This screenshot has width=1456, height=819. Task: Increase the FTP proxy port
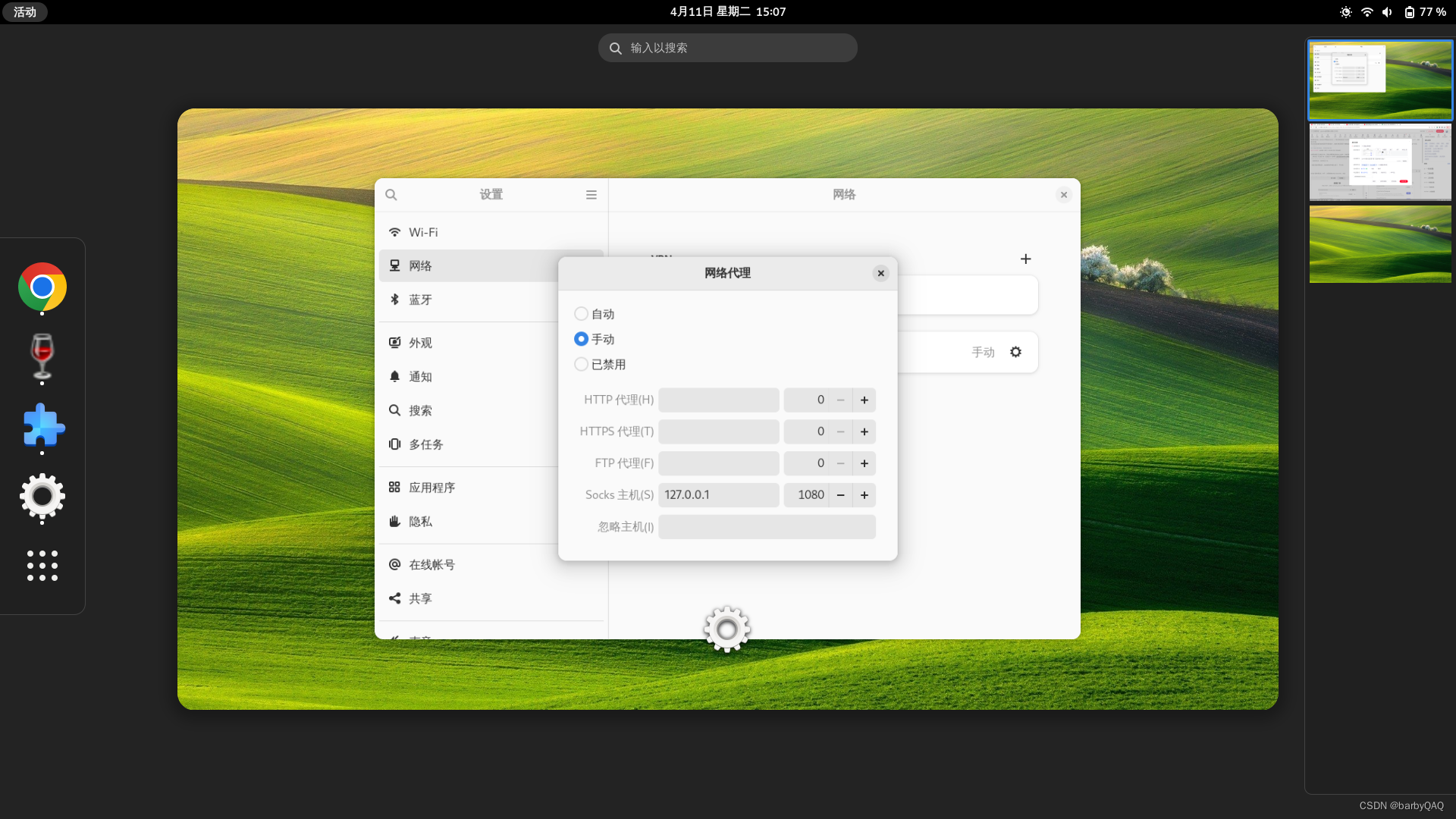tap(864, 463)
